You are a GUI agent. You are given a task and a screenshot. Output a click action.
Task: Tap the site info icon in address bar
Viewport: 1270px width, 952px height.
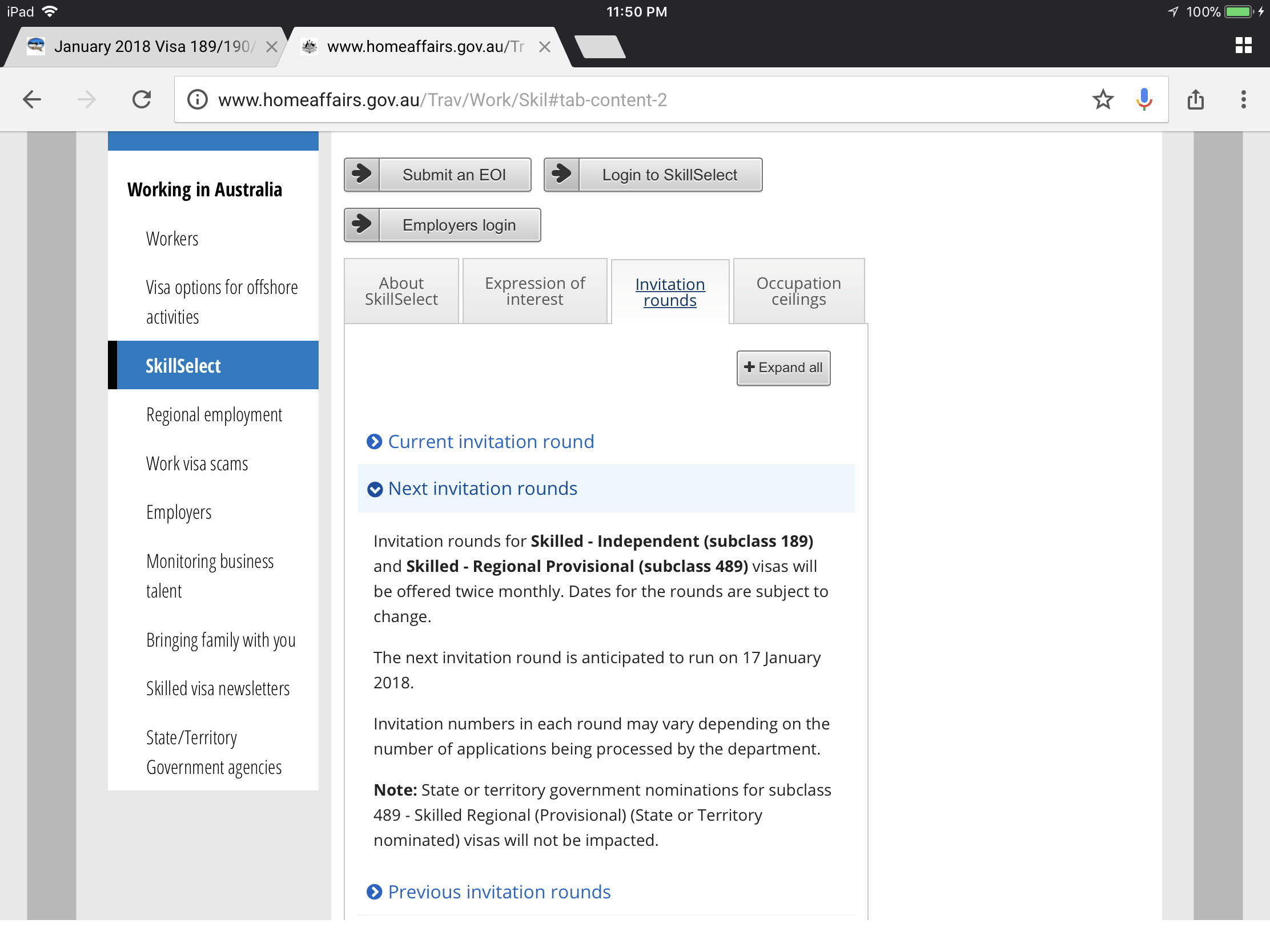(198, 100)
